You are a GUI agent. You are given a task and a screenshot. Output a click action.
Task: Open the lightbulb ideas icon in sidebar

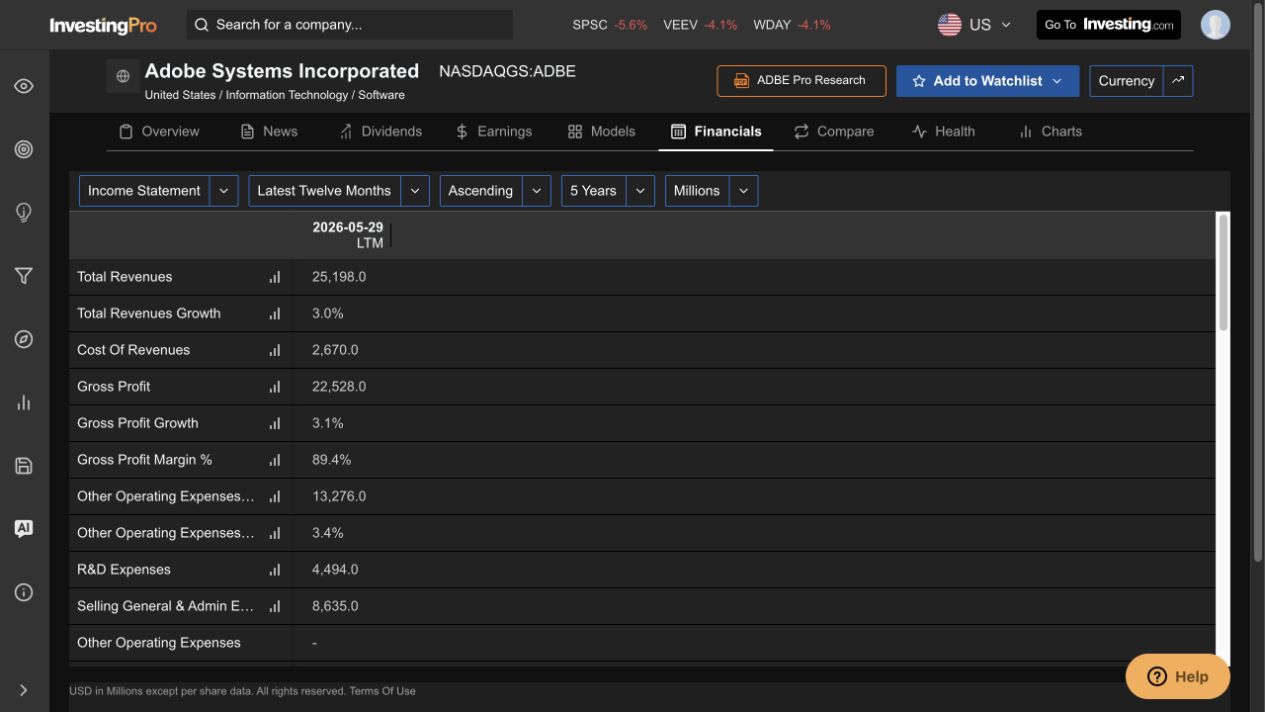click(24, 213)
